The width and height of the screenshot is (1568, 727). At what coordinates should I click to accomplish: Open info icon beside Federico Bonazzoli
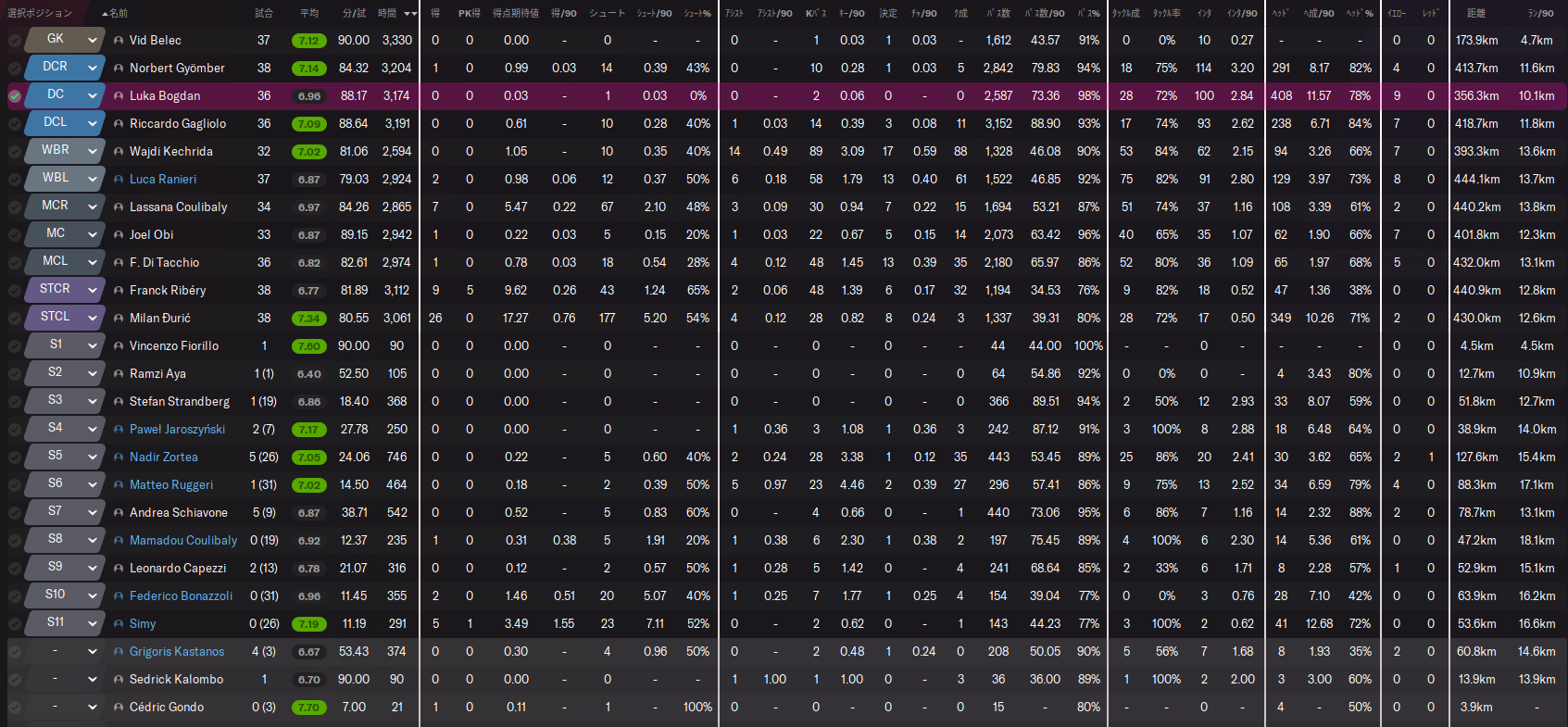119,596
